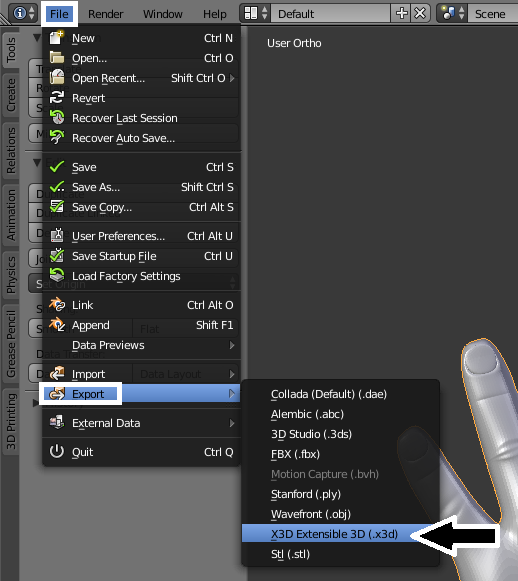Click the Load Factory Settings icon
The image size is (518, 581).
click(x=57, y=276)
